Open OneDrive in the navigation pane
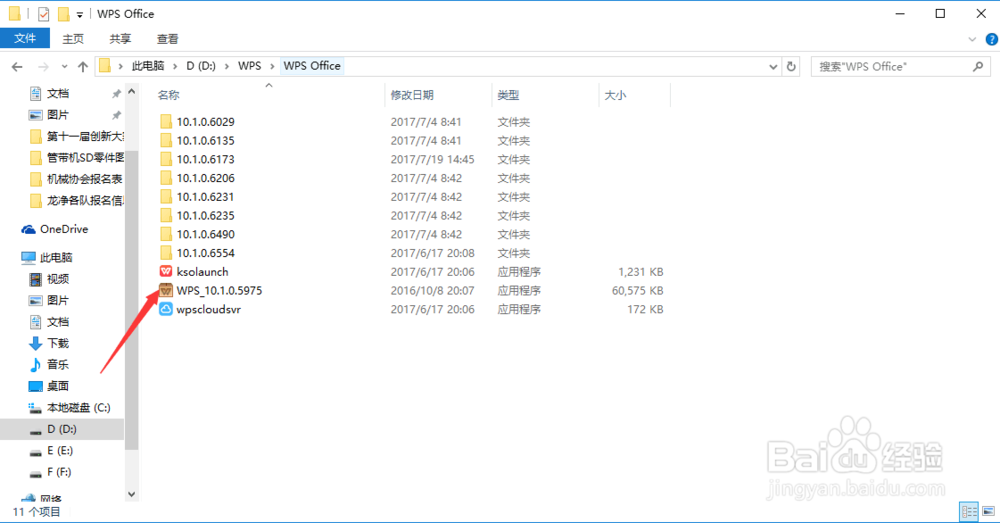 pyautogui.click(x=55, y=229)
